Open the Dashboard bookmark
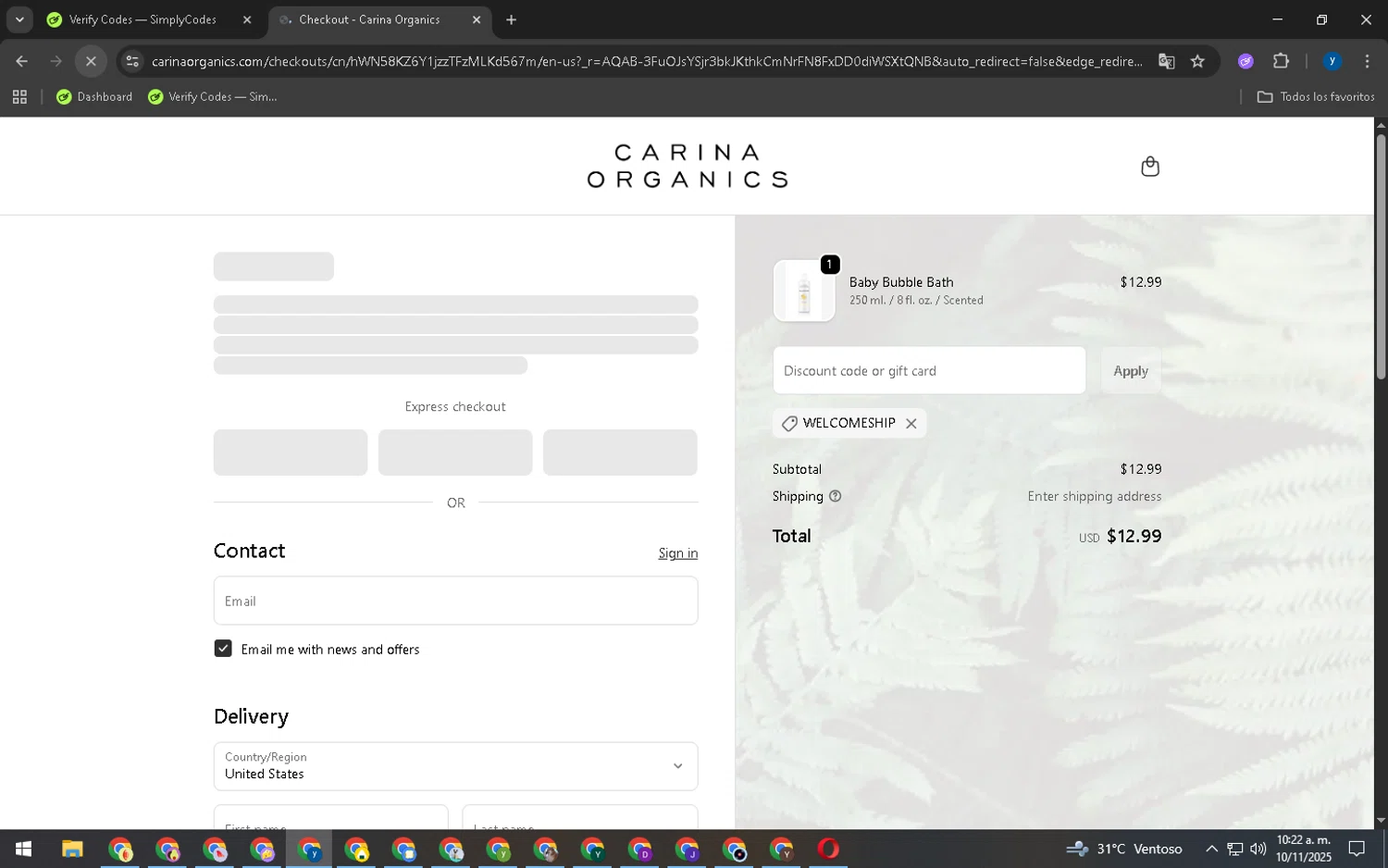 click(x=94, y=97)
